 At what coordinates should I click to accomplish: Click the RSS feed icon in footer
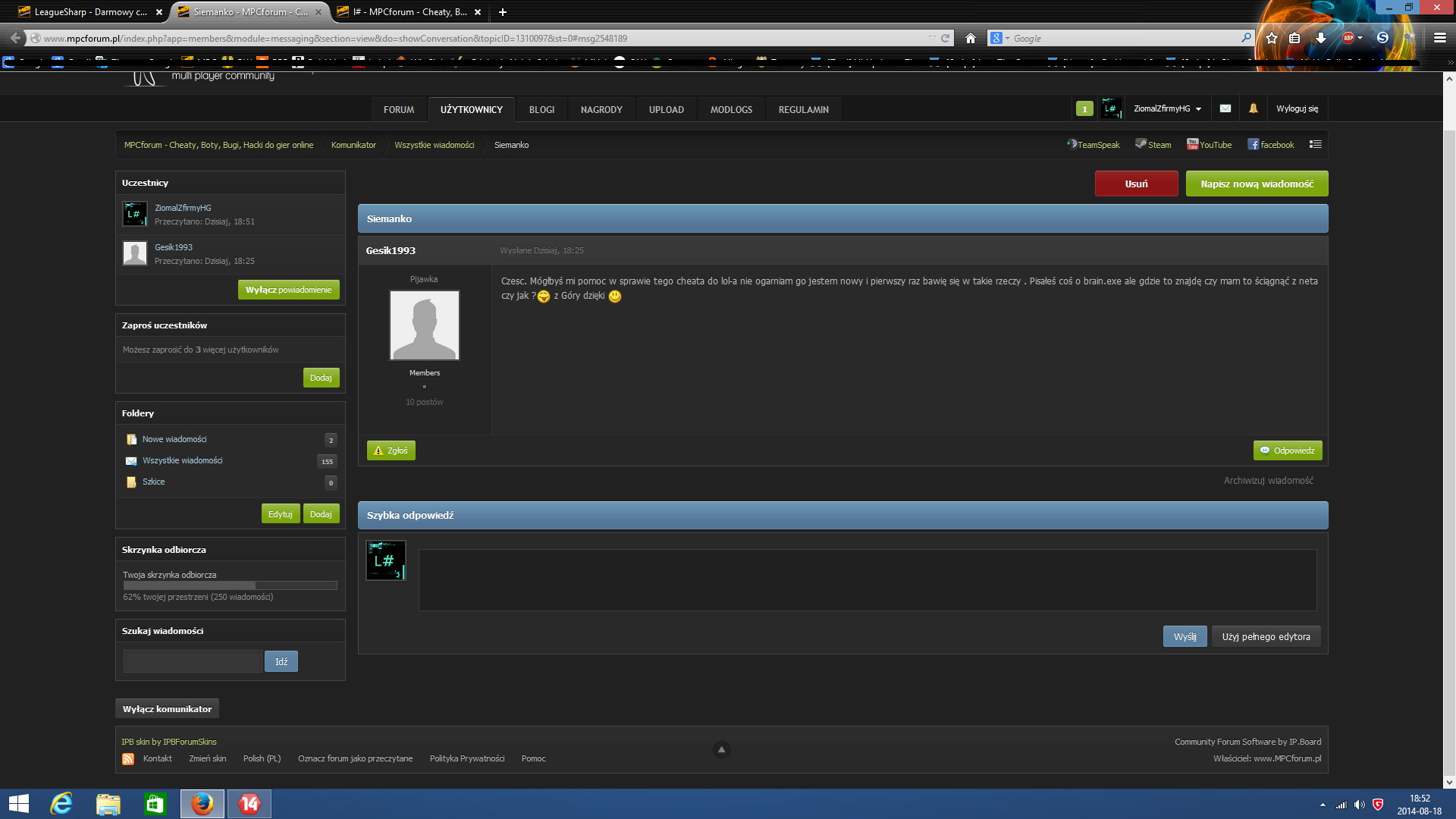click(x=128, y=759)
